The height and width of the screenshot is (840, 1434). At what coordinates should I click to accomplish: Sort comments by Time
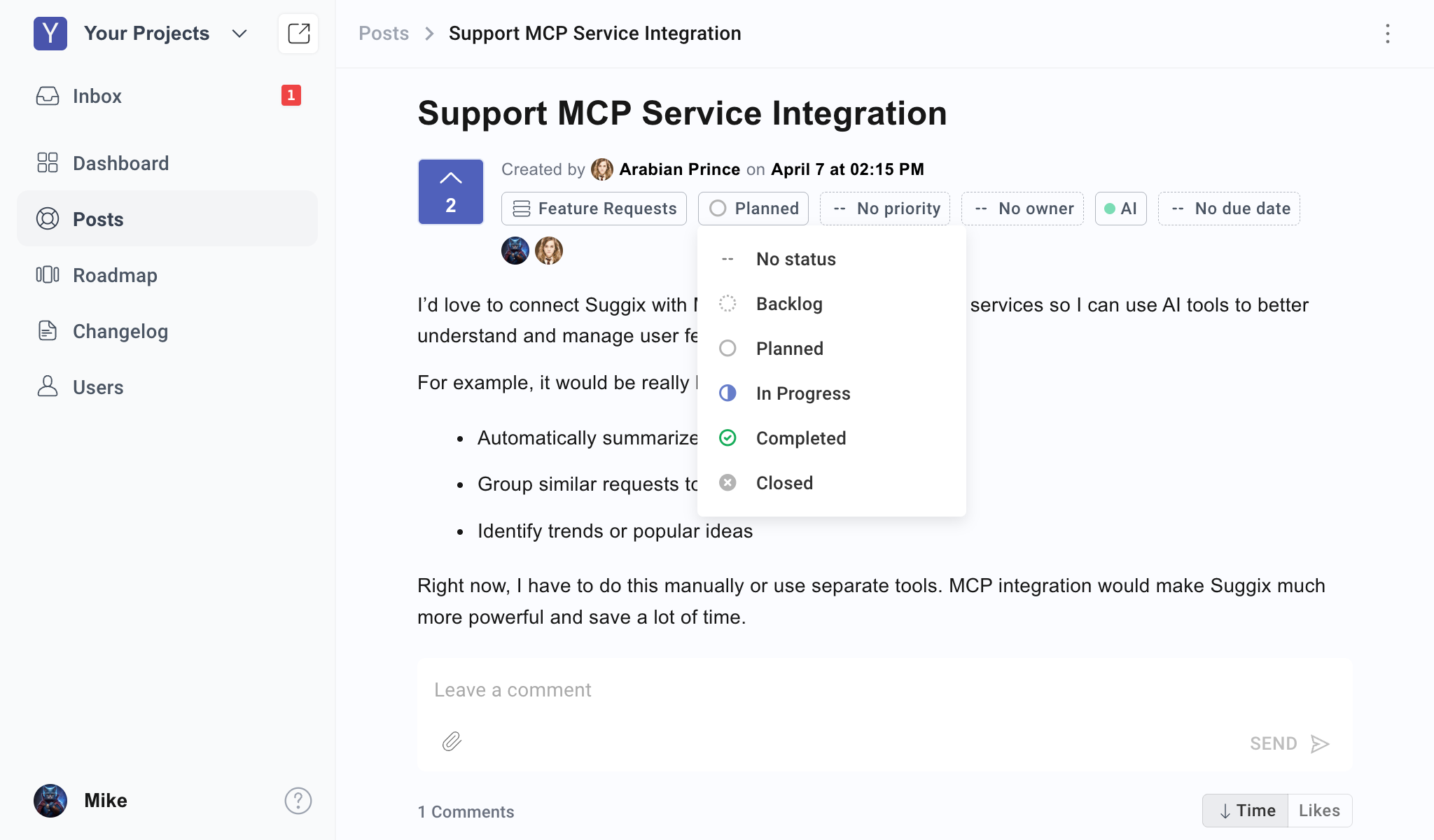click(x=1246, y=811)
